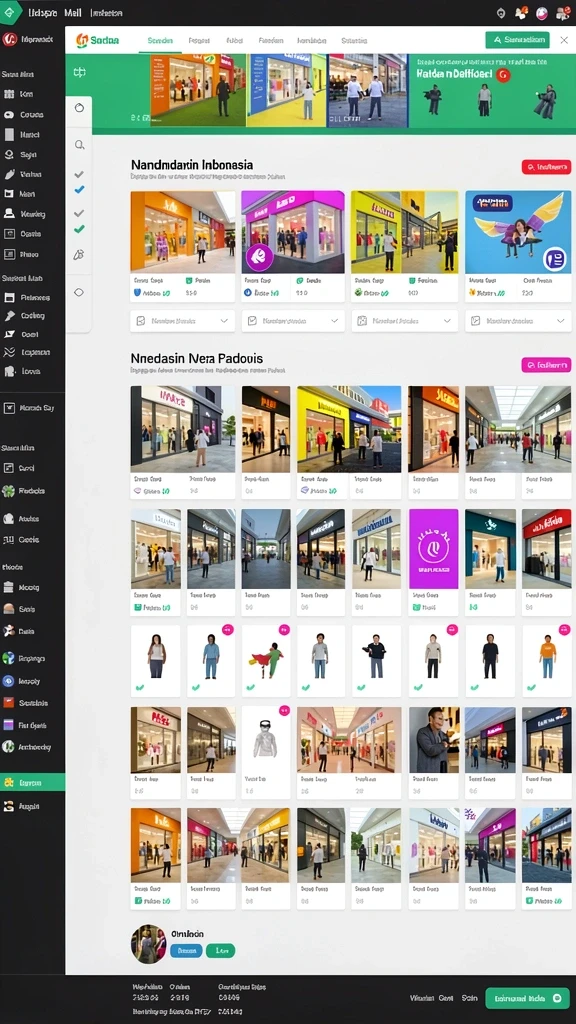
Task: Toggle the green checkmark in the floating panel
Action: (79, 229)
